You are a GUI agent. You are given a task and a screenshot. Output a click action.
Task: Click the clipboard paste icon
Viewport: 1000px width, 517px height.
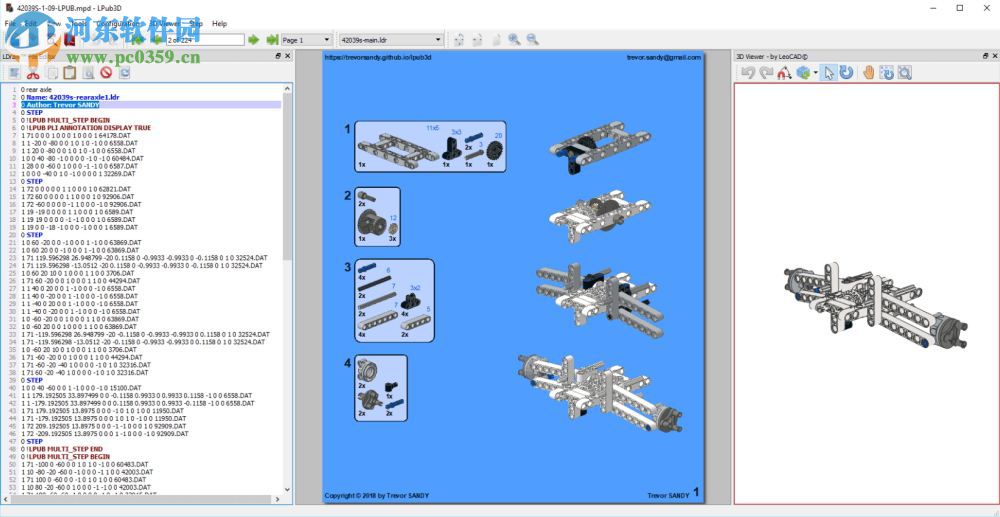70,73
